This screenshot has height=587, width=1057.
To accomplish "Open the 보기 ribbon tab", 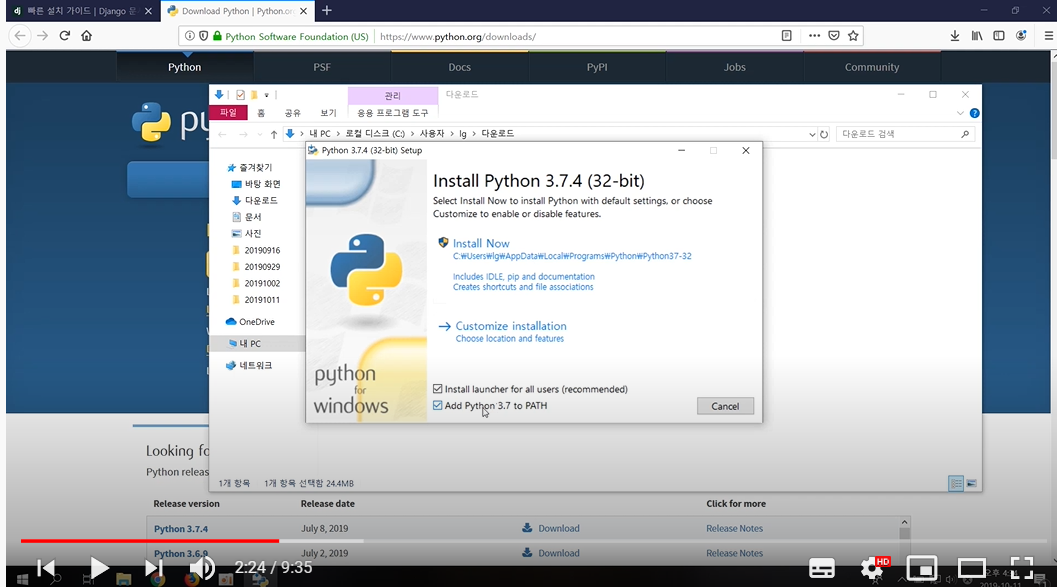I will [x=328, y=113].
